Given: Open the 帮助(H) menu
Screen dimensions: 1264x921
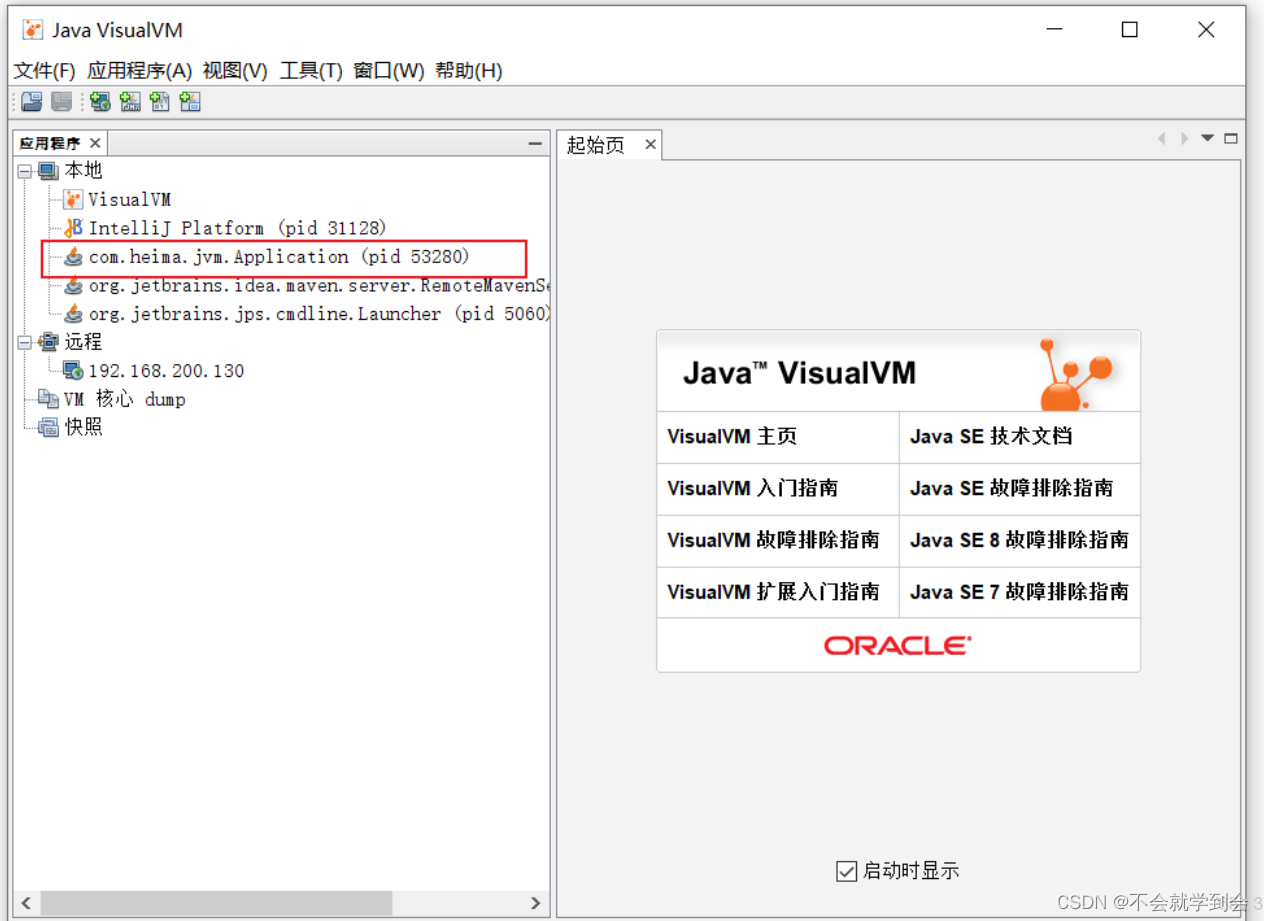Looking at the screenshot, I should 469,71.
